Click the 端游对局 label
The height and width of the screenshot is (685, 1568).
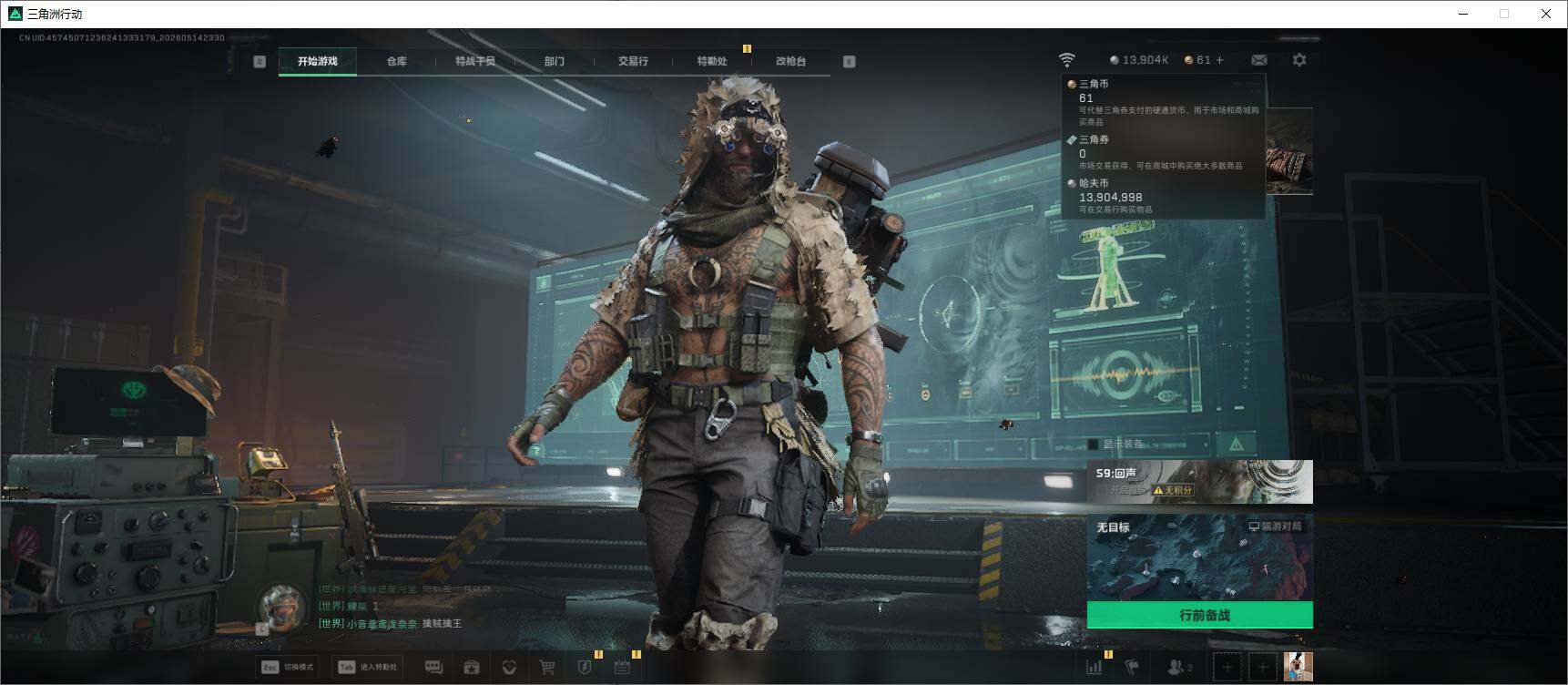point(1275,527)
